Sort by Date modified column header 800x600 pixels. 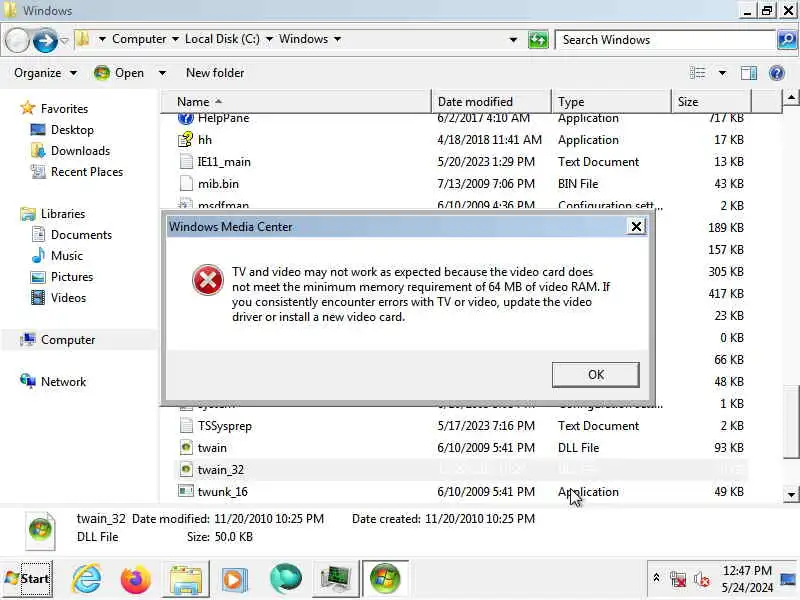click(x=491, y=102)
